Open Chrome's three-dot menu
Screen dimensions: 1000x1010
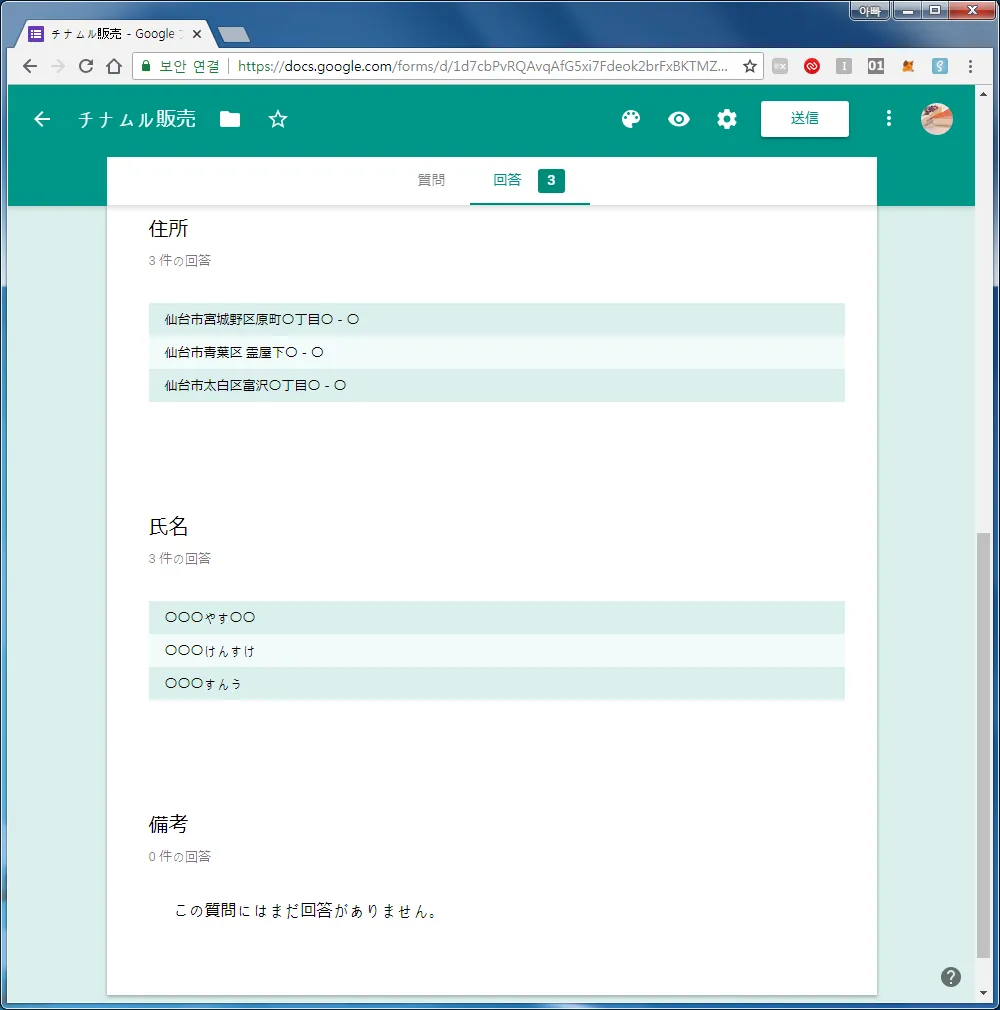point(970,66)
